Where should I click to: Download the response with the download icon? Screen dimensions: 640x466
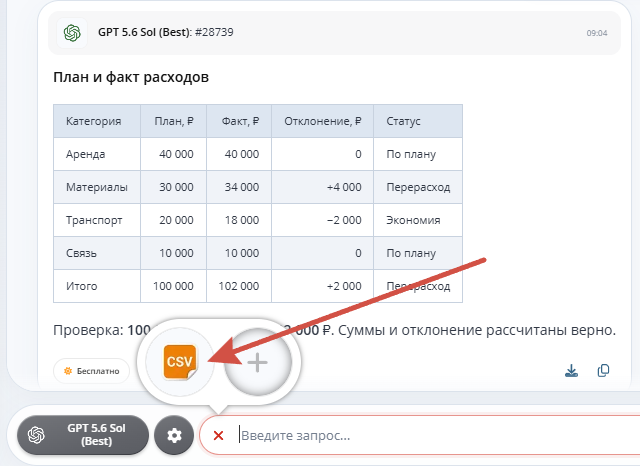(x=571, y=371)
